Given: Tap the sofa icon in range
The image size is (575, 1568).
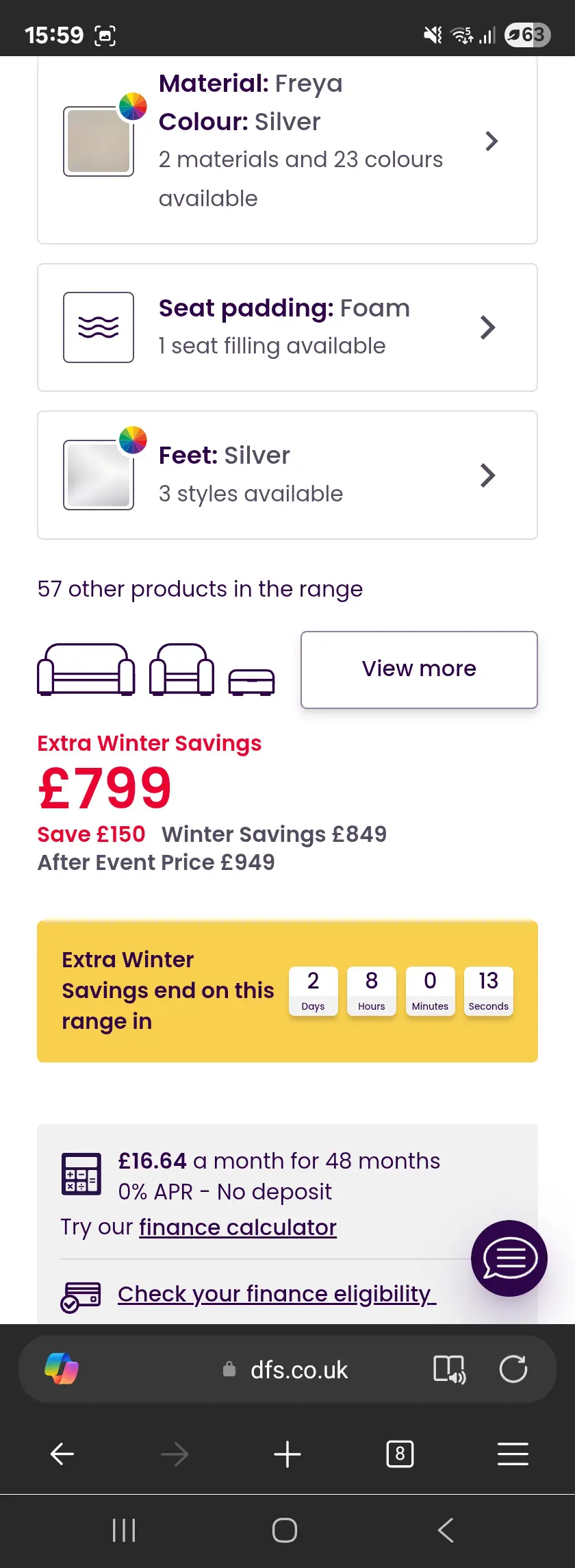Looking at the screenshot, I should pos(86,669).
